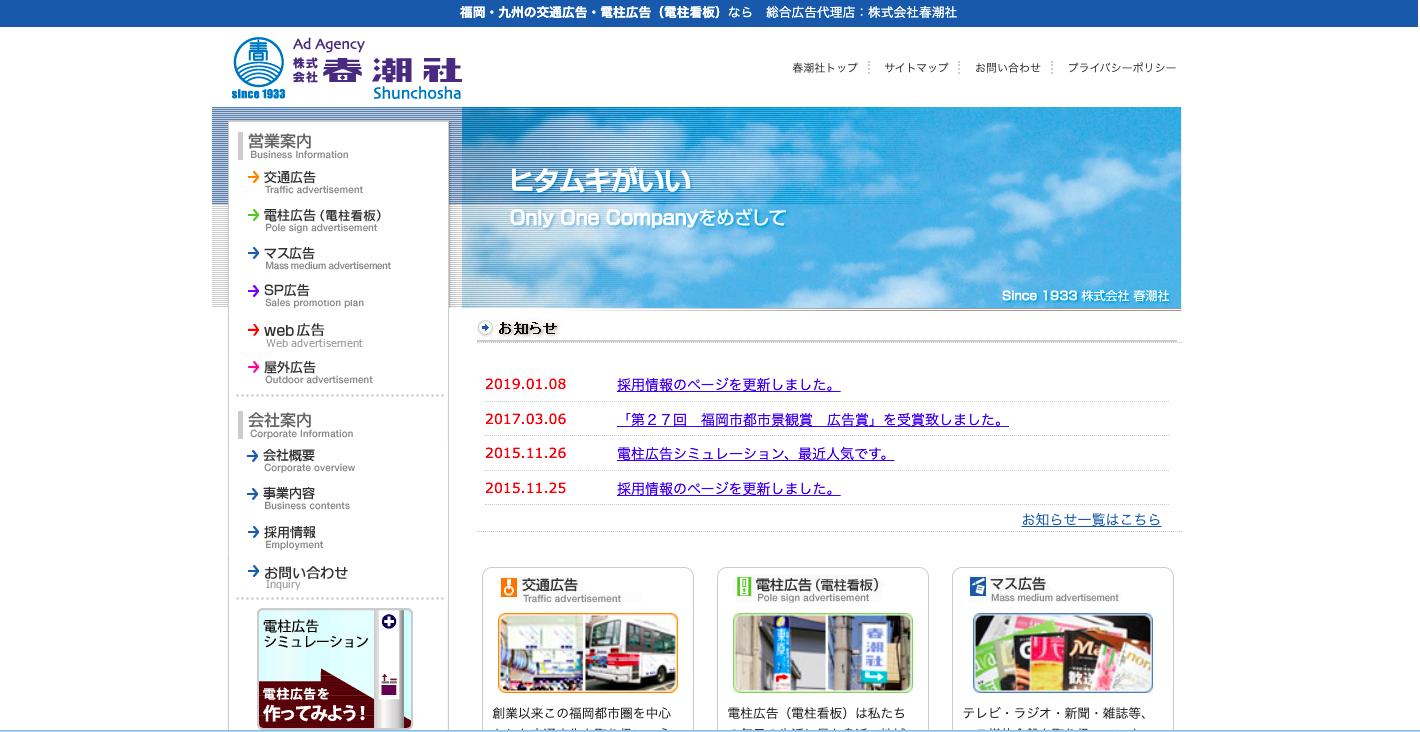Follow the お知らせ一覧はこちら link
Screen dimensions: 1420x732
click(x=1091, y=519)
